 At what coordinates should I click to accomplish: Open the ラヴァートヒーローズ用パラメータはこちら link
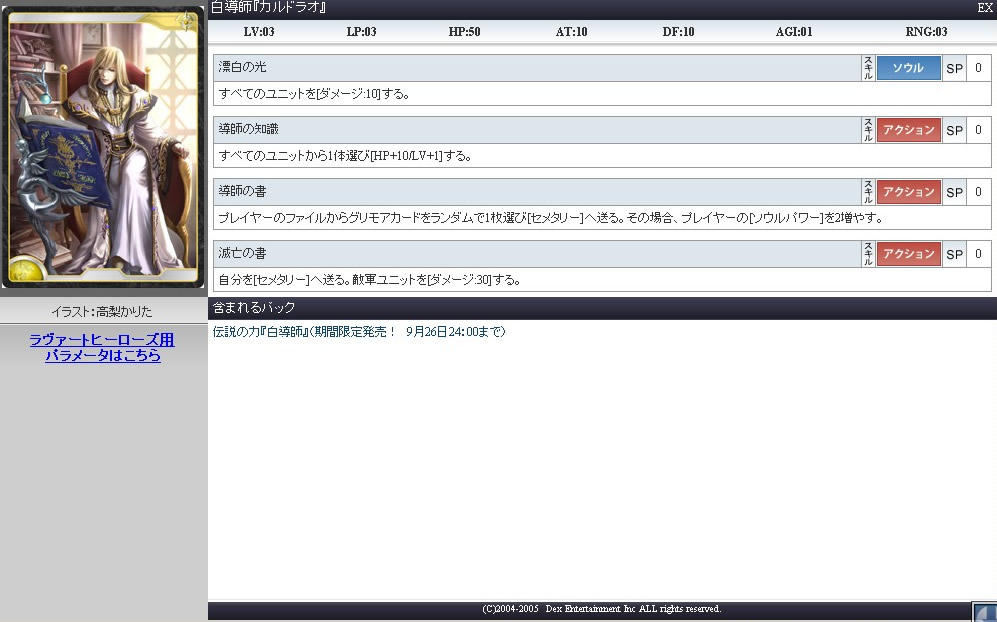tap(102, 348)
